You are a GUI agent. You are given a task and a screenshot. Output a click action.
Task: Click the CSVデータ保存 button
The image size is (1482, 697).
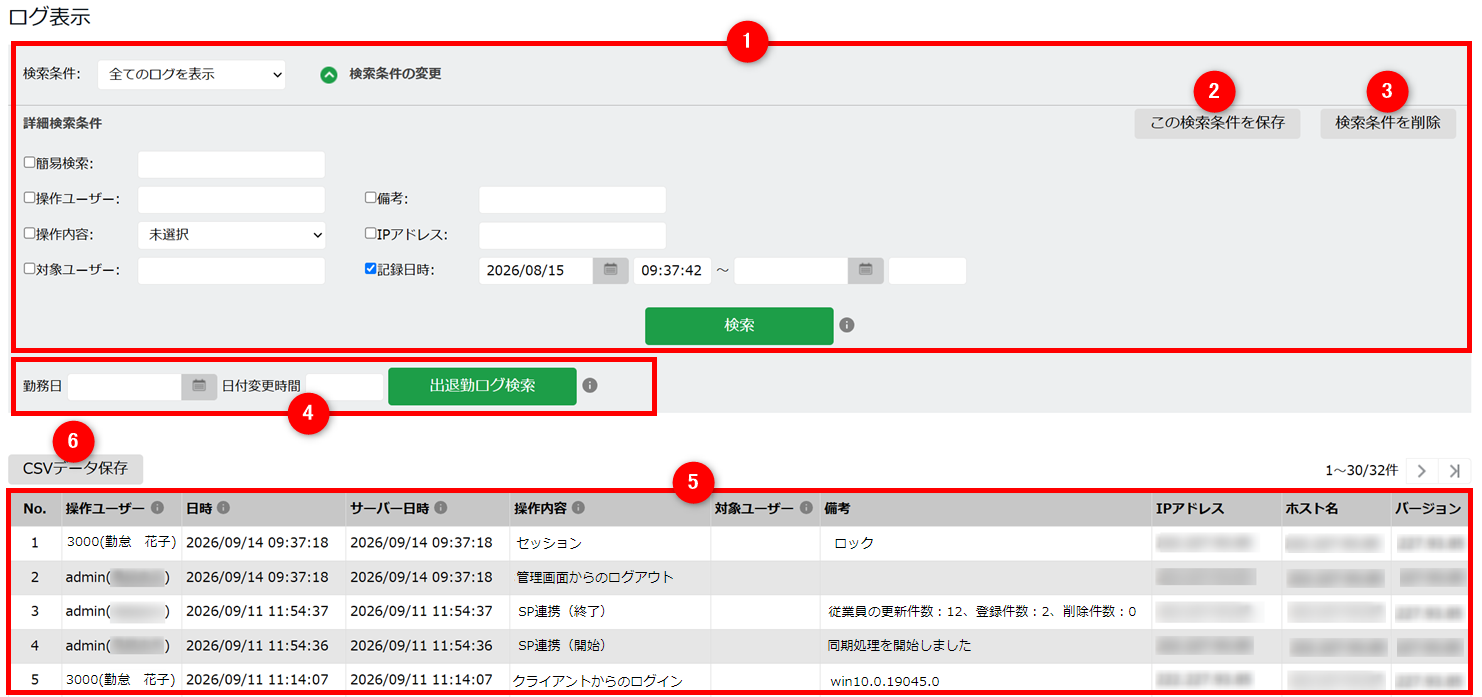pyautogui.click(x=75, y=469)
